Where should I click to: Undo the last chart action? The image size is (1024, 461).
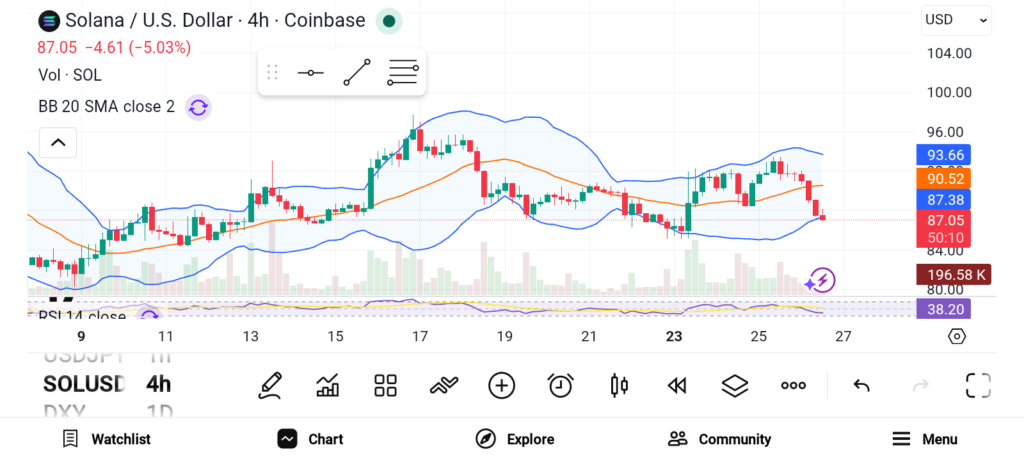click(x=861, y=385)
